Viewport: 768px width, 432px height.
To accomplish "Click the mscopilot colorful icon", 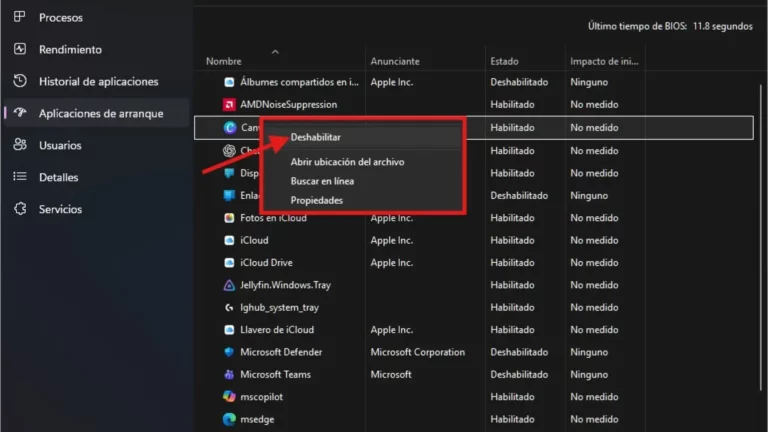I will (x=229, y=396).
